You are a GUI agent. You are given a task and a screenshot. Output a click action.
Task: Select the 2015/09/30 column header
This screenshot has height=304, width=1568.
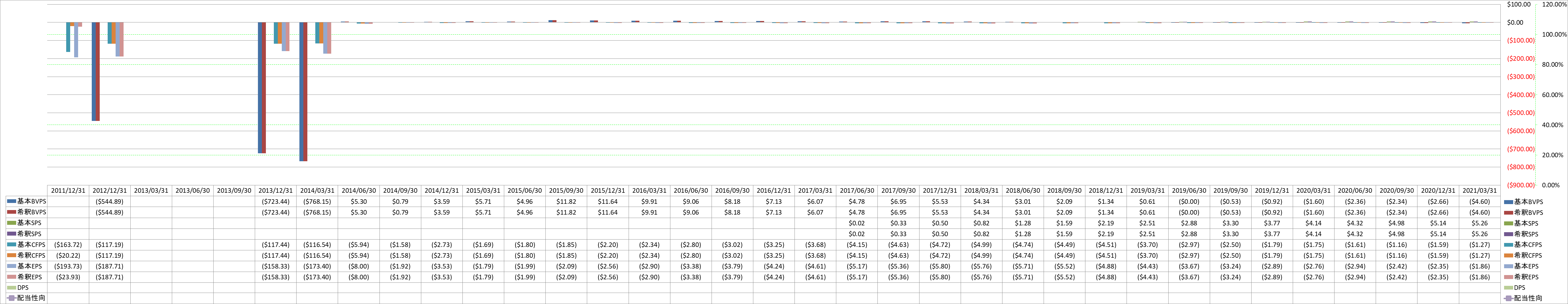[566, 191]
